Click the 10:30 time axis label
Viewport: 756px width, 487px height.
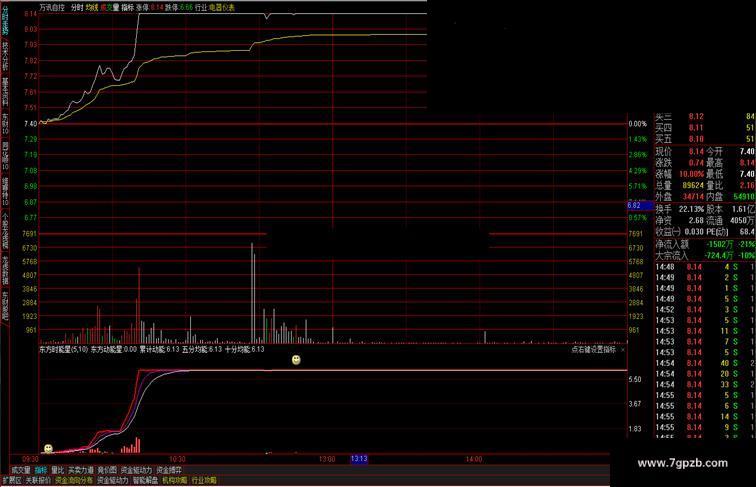coord(177,459)
